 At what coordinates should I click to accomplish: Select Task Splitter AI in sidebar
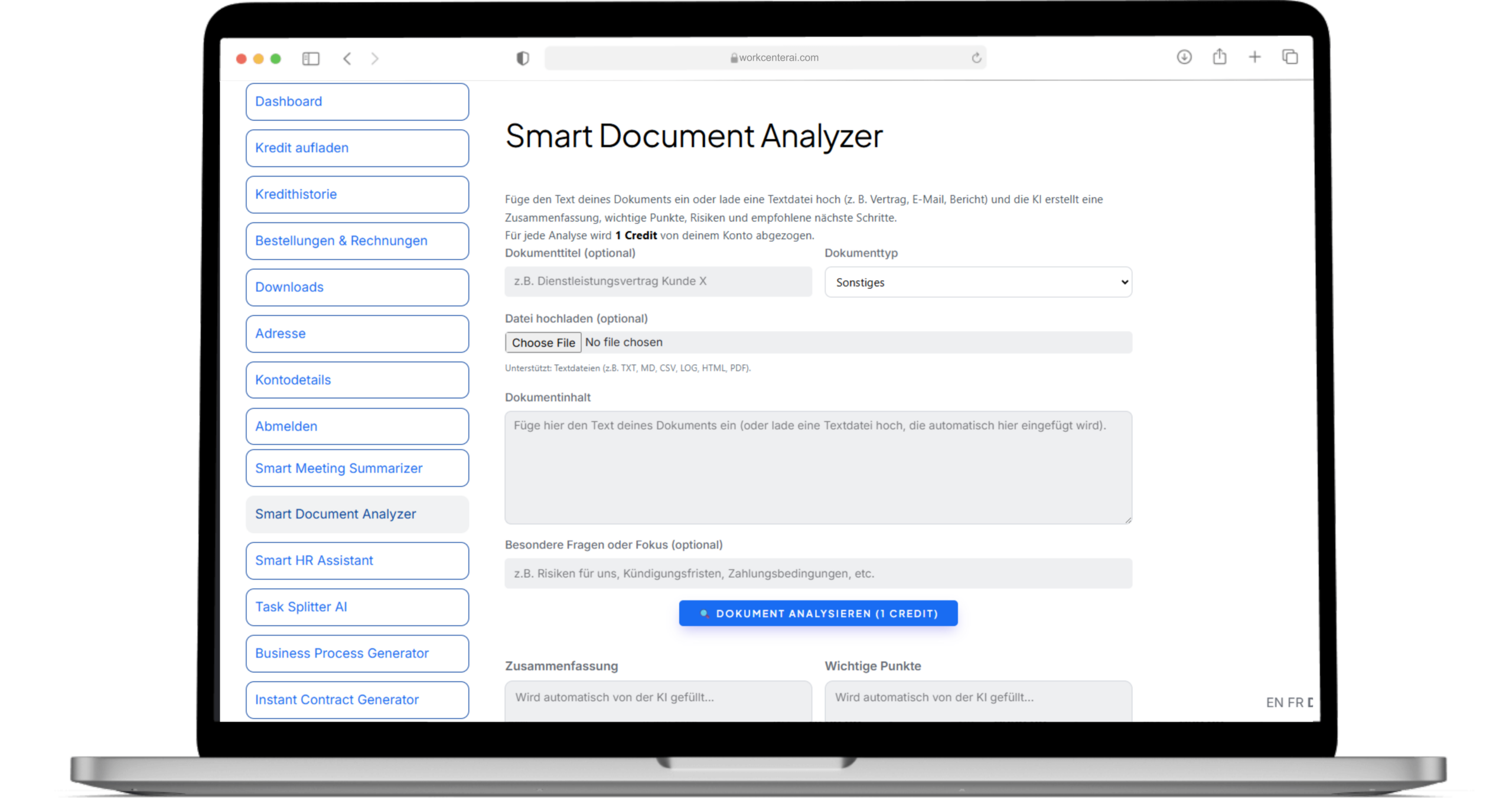pos(357,607)
